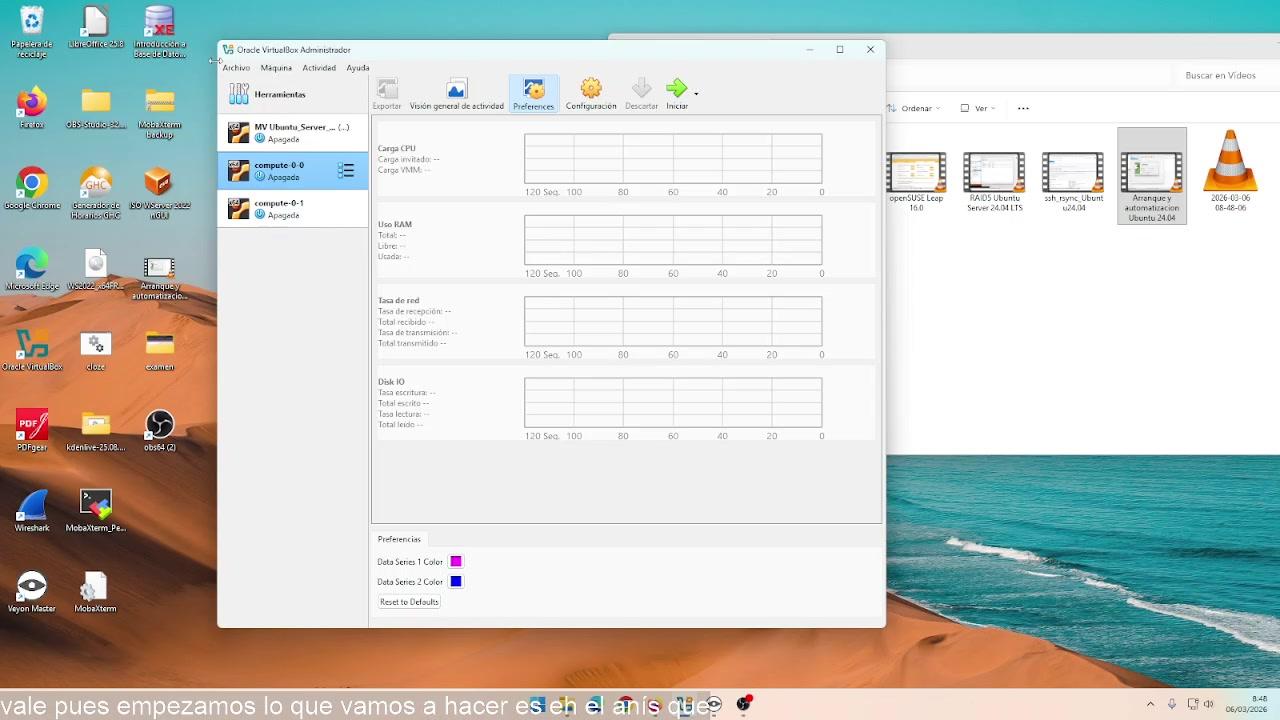Open the Máquina menu

coord(276,68)
